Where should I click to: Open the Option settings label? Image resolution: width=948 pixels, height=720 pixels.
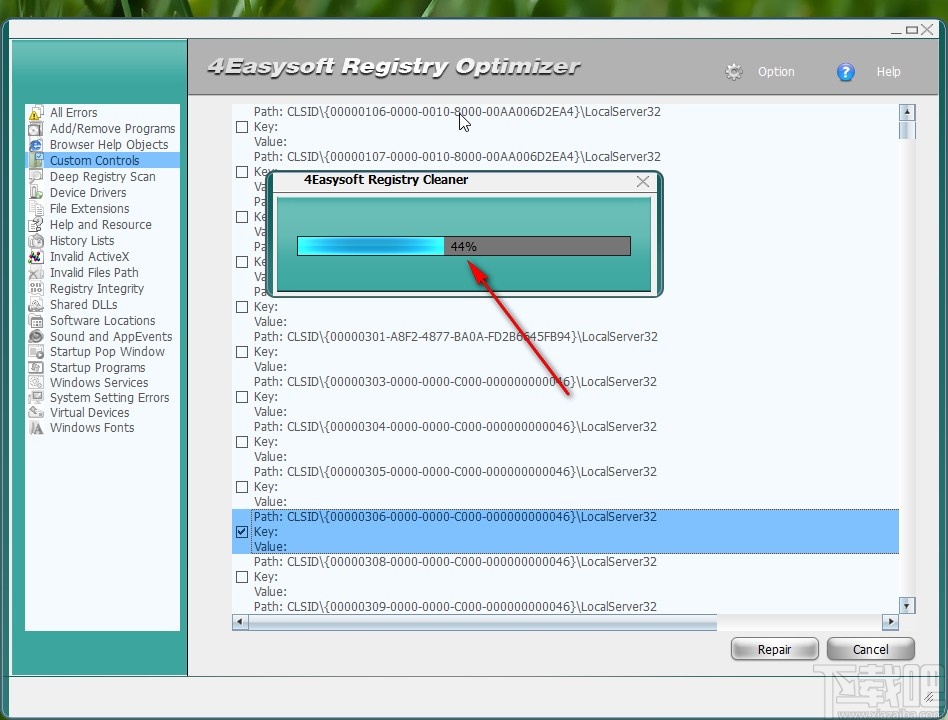776,72
